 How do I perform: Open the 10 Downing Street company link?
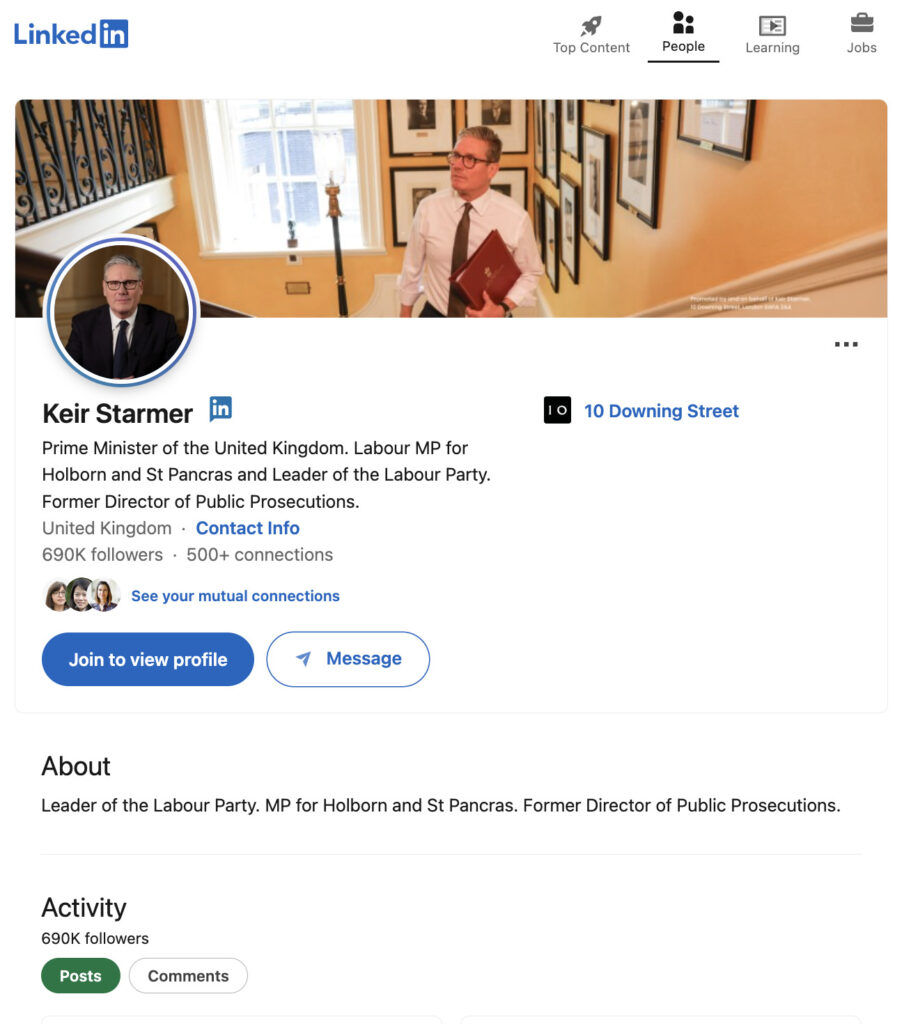661,411
